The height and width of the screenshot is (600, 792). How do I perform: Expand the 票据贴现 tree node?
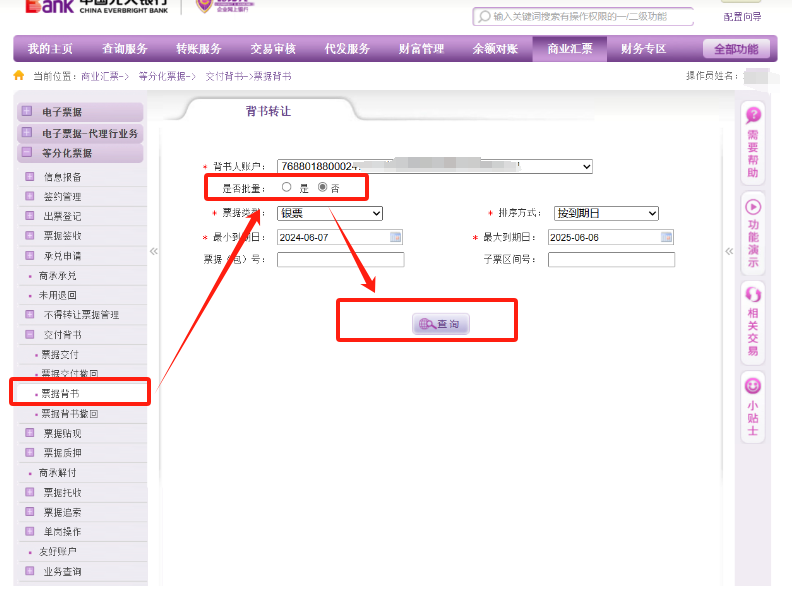click(29, 433)
